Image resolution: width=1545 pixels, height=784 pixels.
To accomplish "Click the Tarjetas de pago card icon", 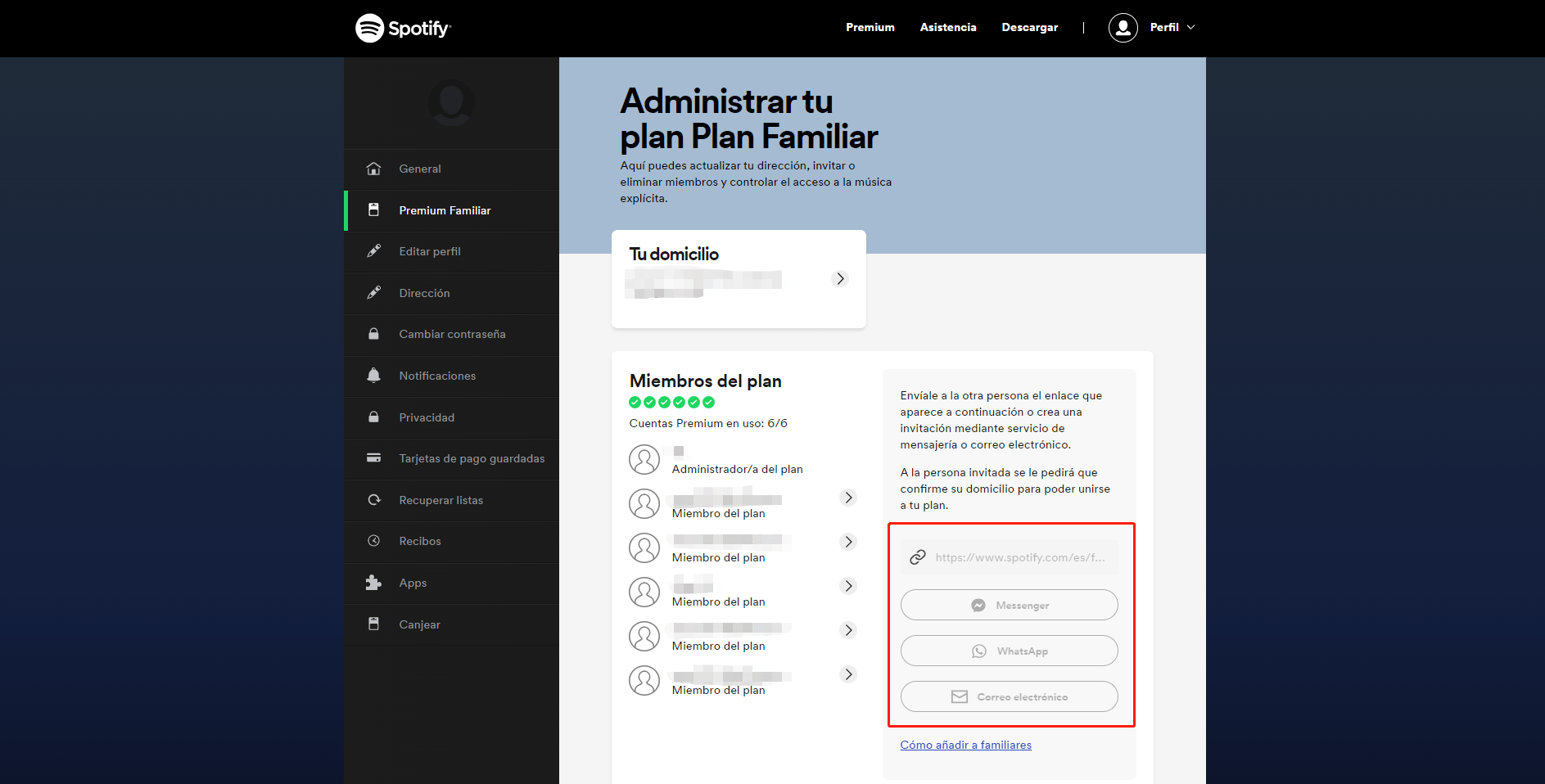I will pos(373,458).
